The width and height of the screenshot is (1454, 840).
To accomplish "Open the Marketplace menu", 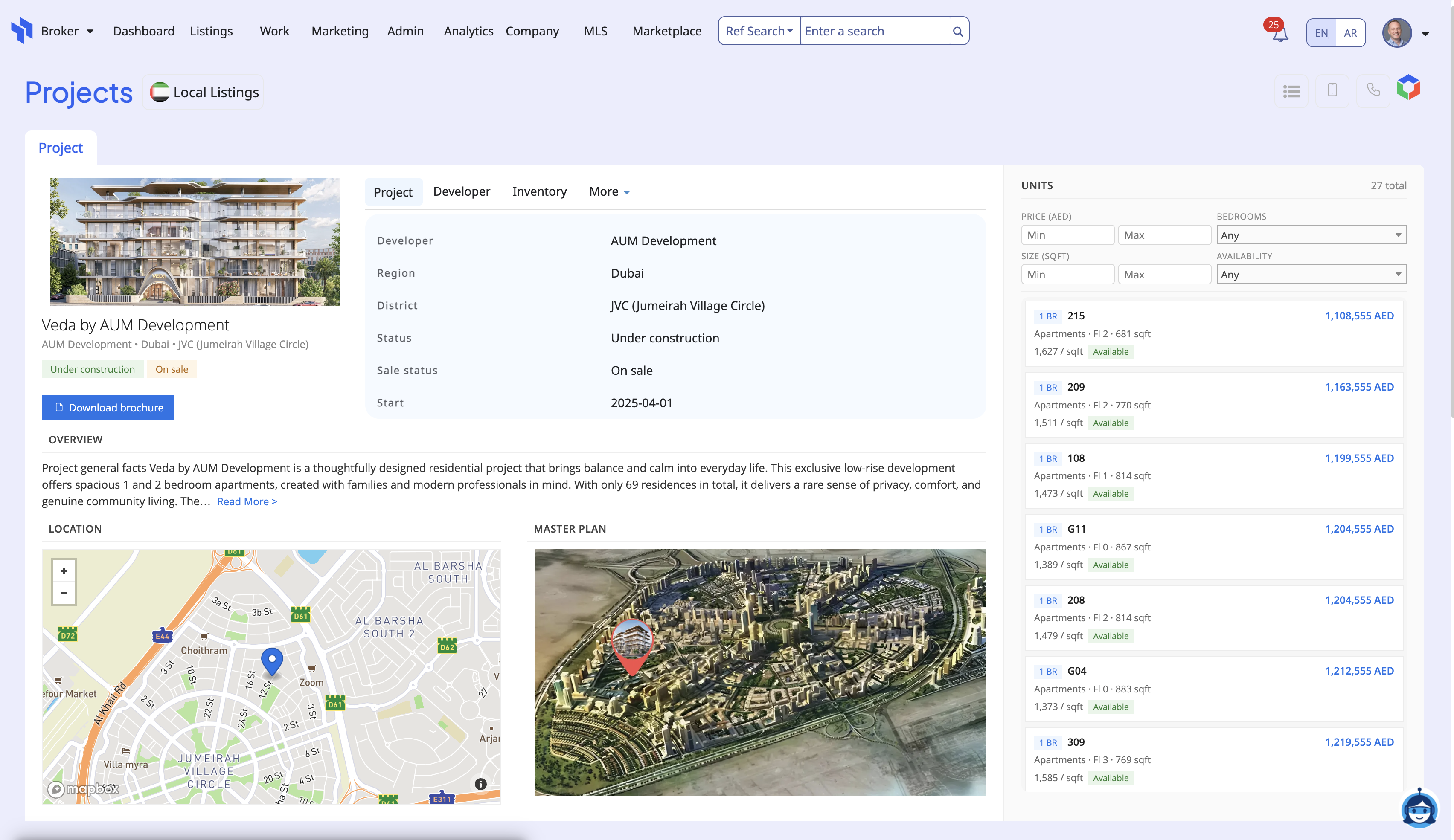I will pyautogui.click(x=667, y=31).
